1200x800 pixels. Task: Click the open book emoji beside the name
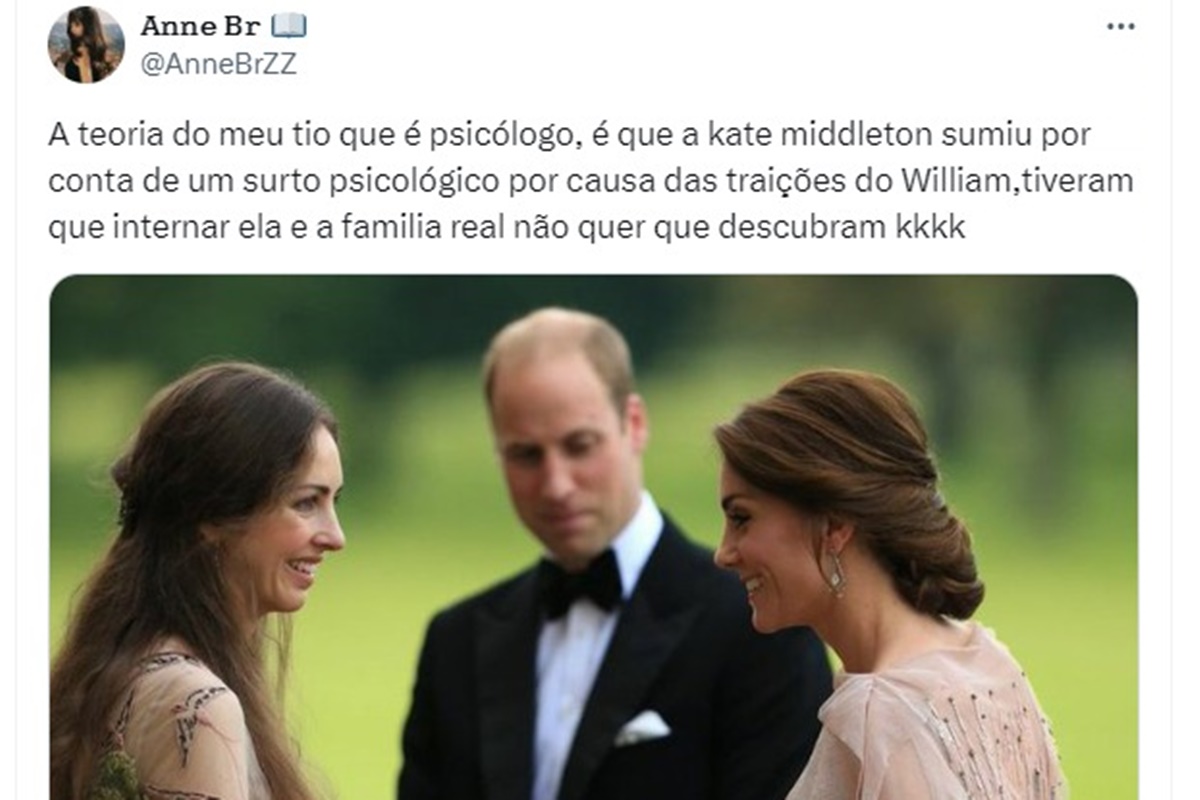pyautogui.click(x=289, y=26)
